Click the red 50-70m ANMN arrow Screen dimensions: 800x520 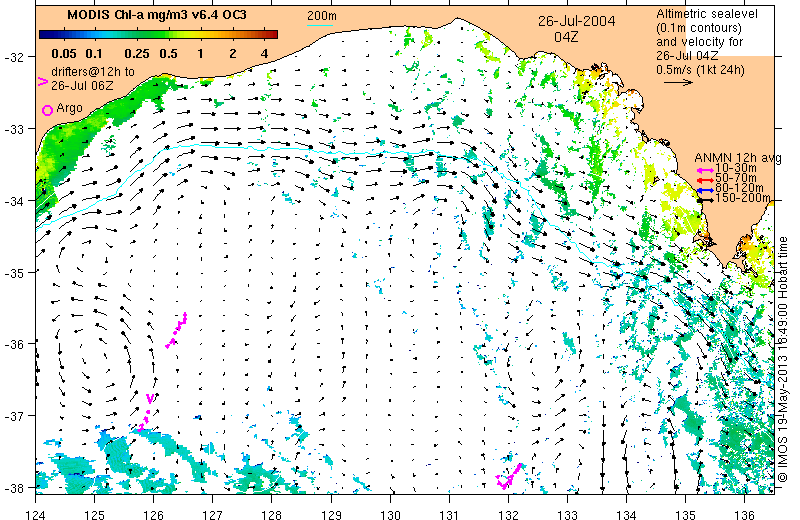click(706, 180)
